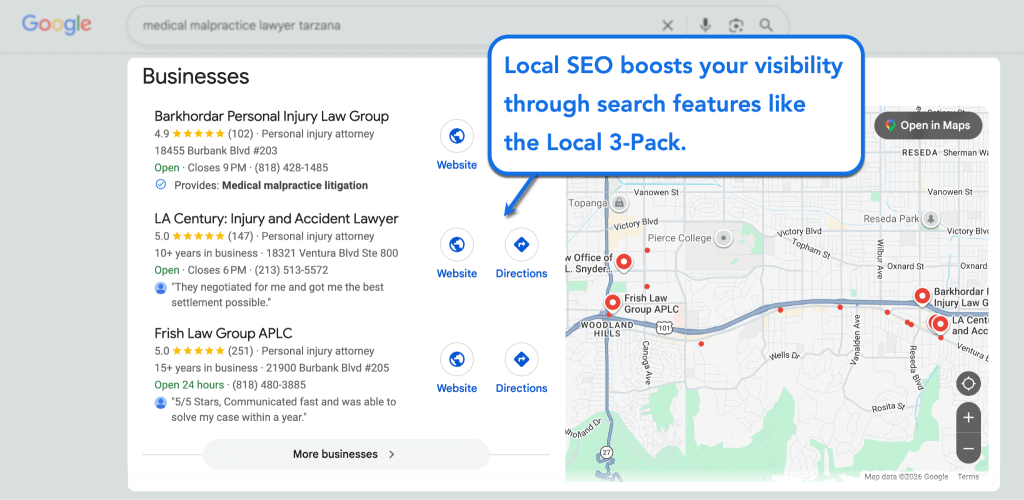1024x500 pixels.
Task: Click the Open 24 hours status
Action: coord(189,384)
